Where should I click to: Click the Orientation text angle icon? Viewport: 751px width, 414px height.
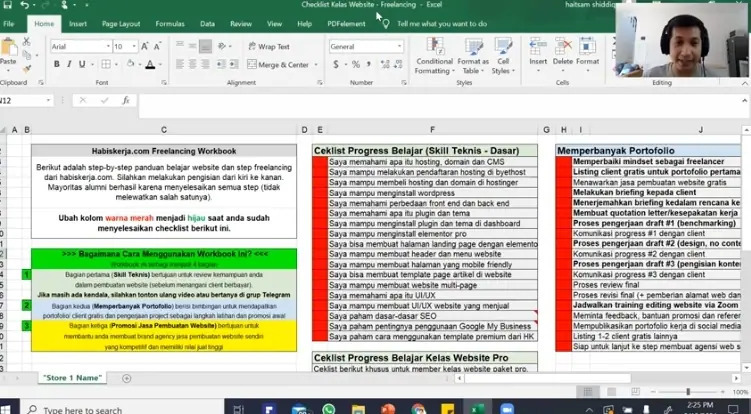point(222,46)
